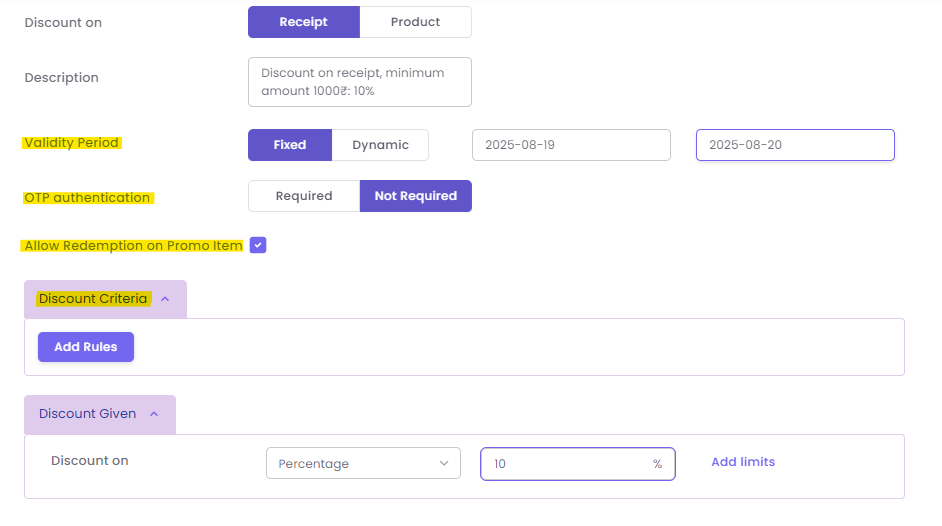942x526 pixels.
Task: Choose Dynamic validity period
Action: 380,145
